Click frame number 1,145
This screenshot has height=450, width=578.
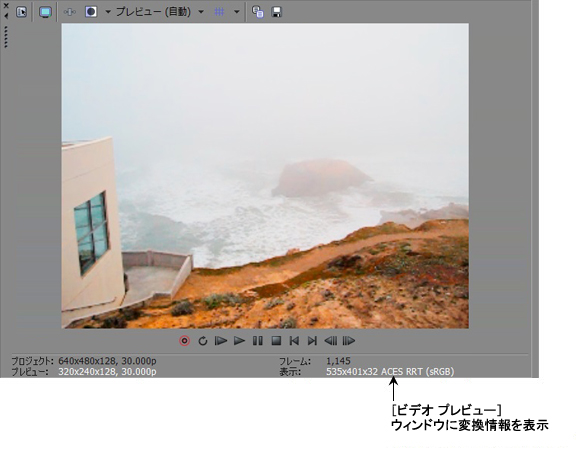(x=338, y=361)
